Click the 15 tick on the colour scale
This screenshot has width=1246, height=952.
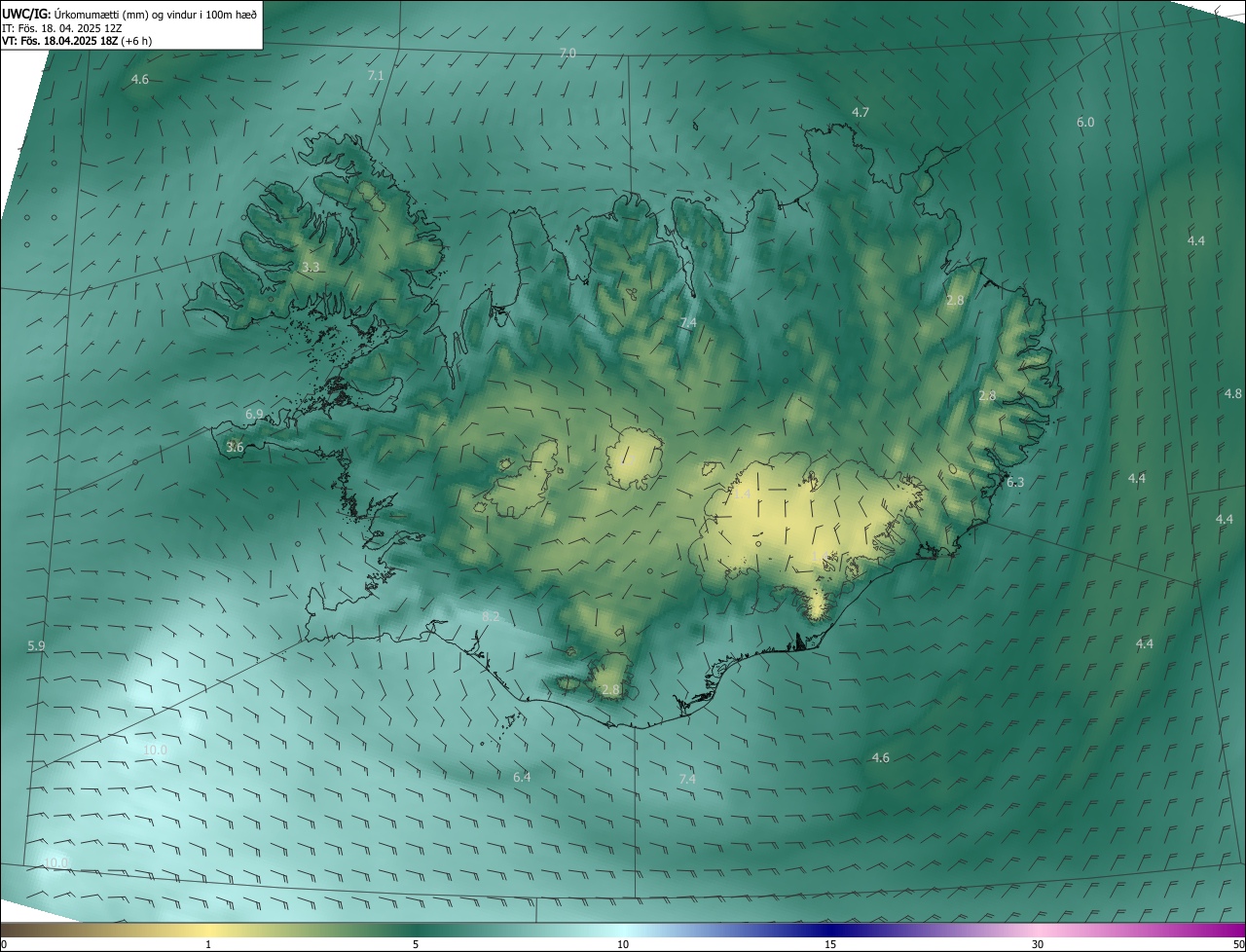[830, 944]
